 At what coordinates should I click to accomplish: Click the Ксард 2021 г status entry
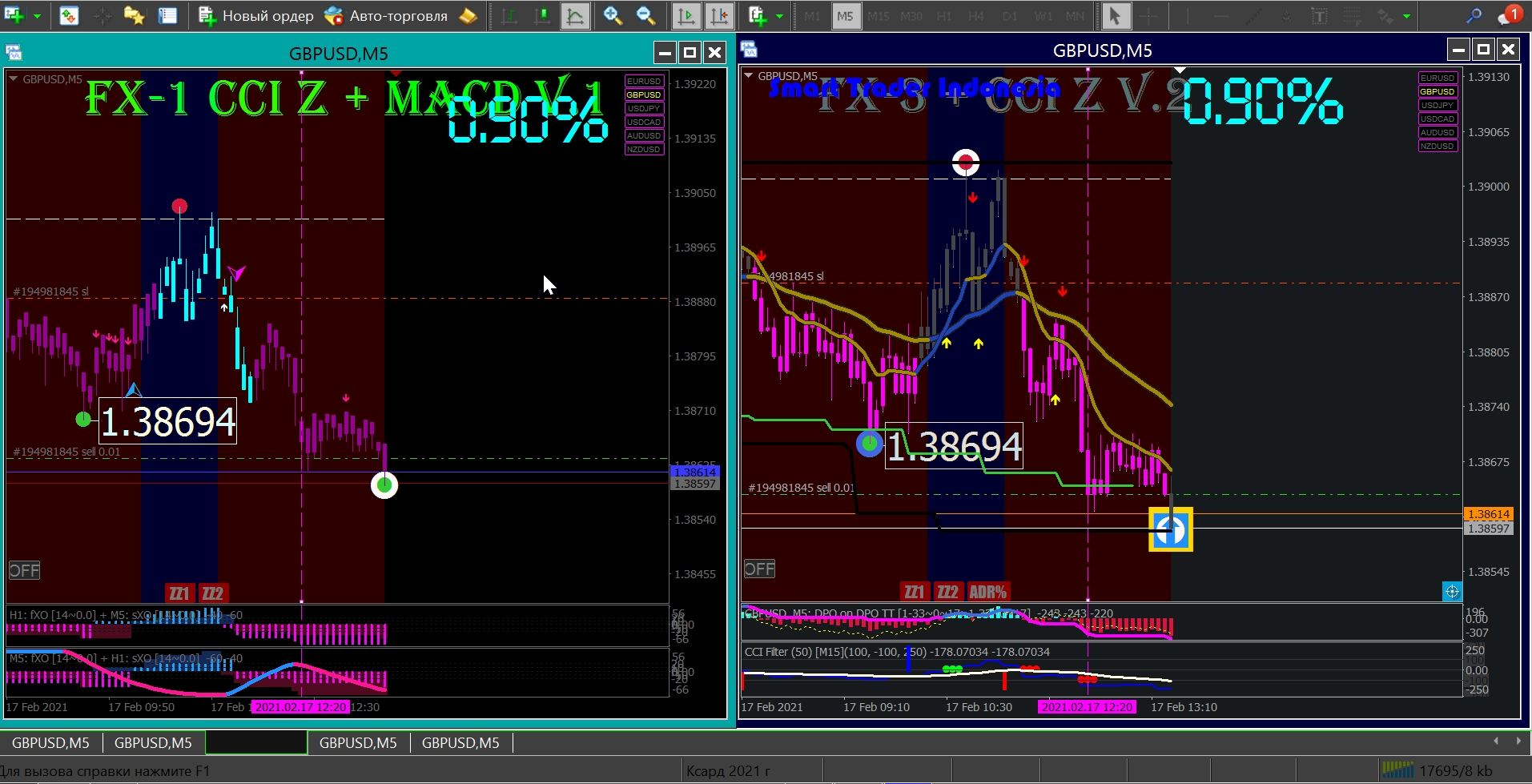pos(728,770)
